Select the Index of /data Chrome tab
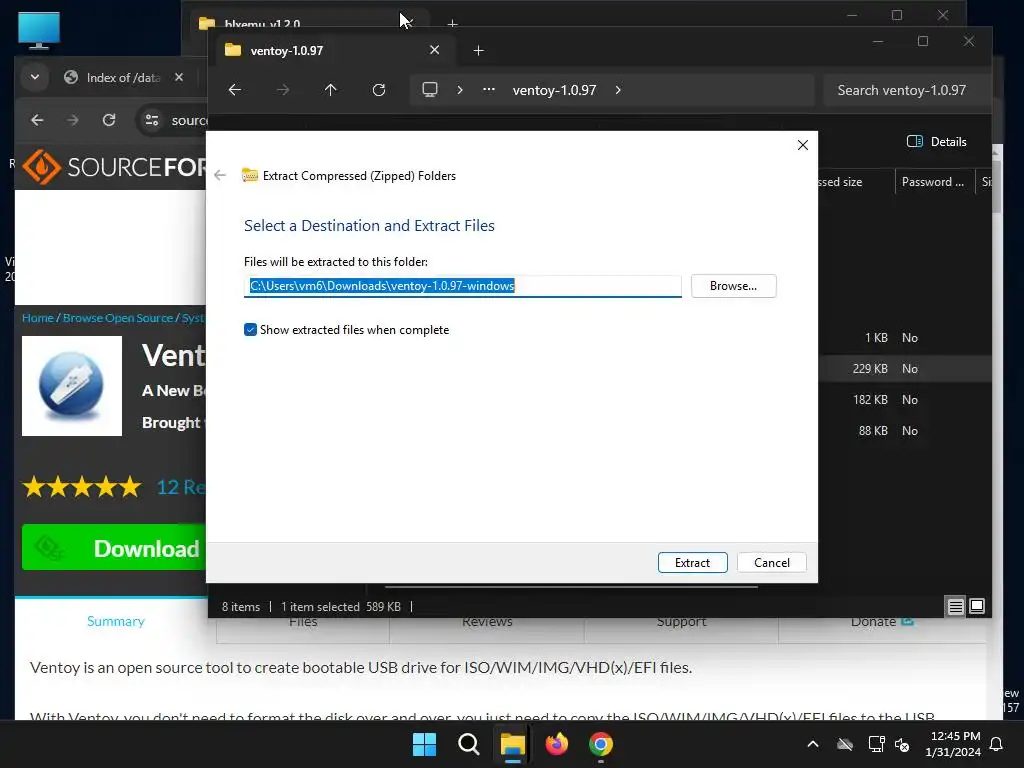 click(123, 78)
